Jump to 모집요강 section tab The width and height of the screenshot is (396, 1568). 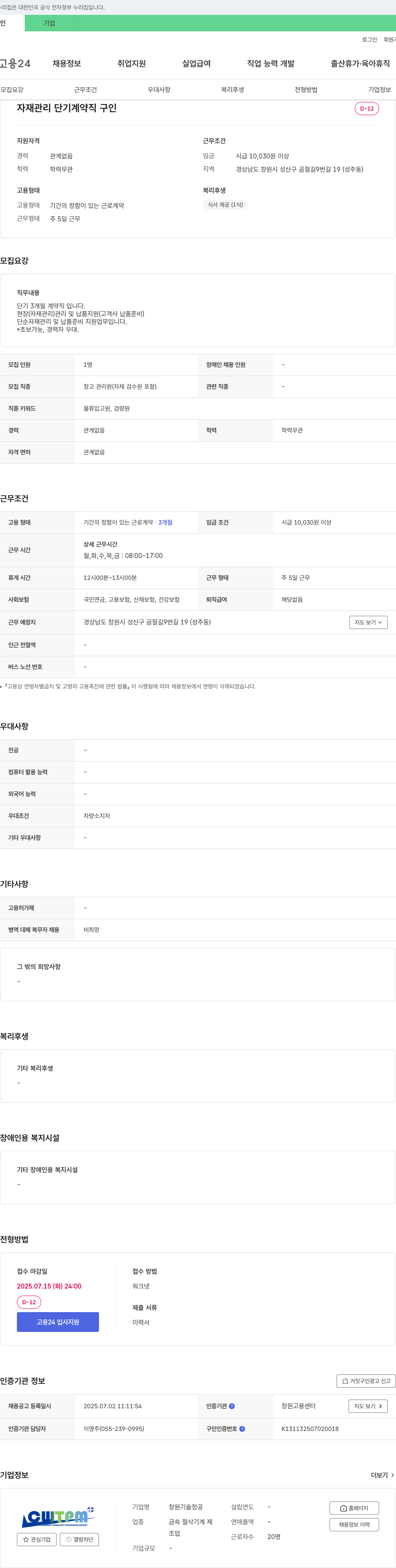click(x=12, y=90)
